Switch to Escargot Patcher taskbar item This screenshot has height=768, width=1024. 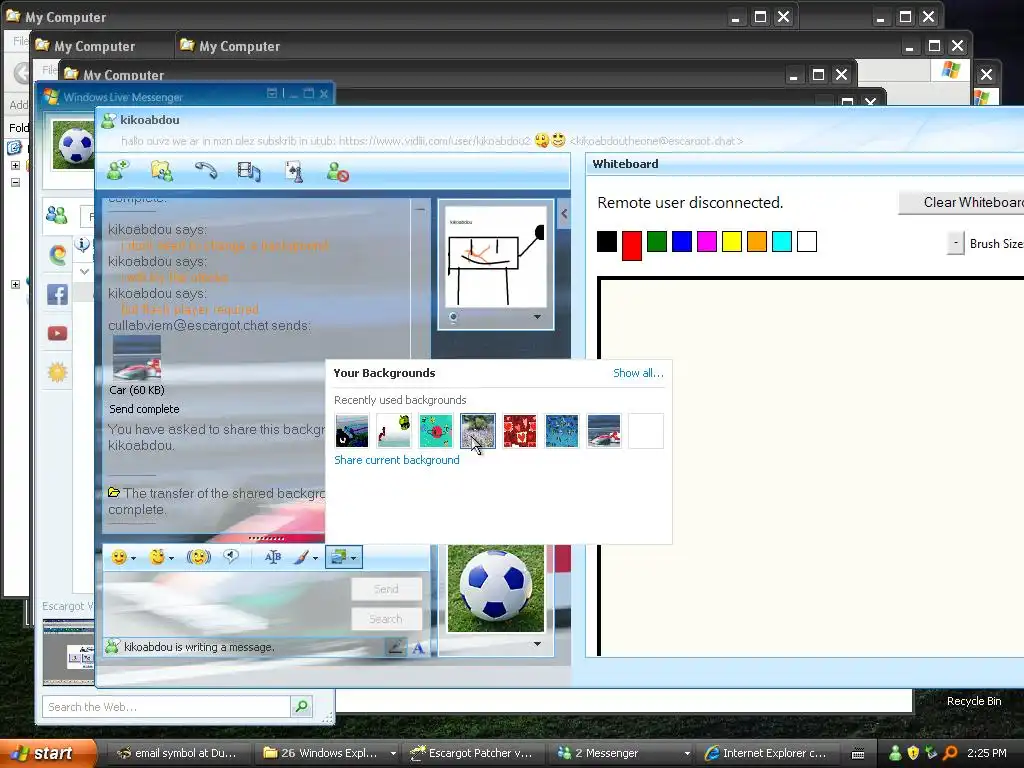475,753
